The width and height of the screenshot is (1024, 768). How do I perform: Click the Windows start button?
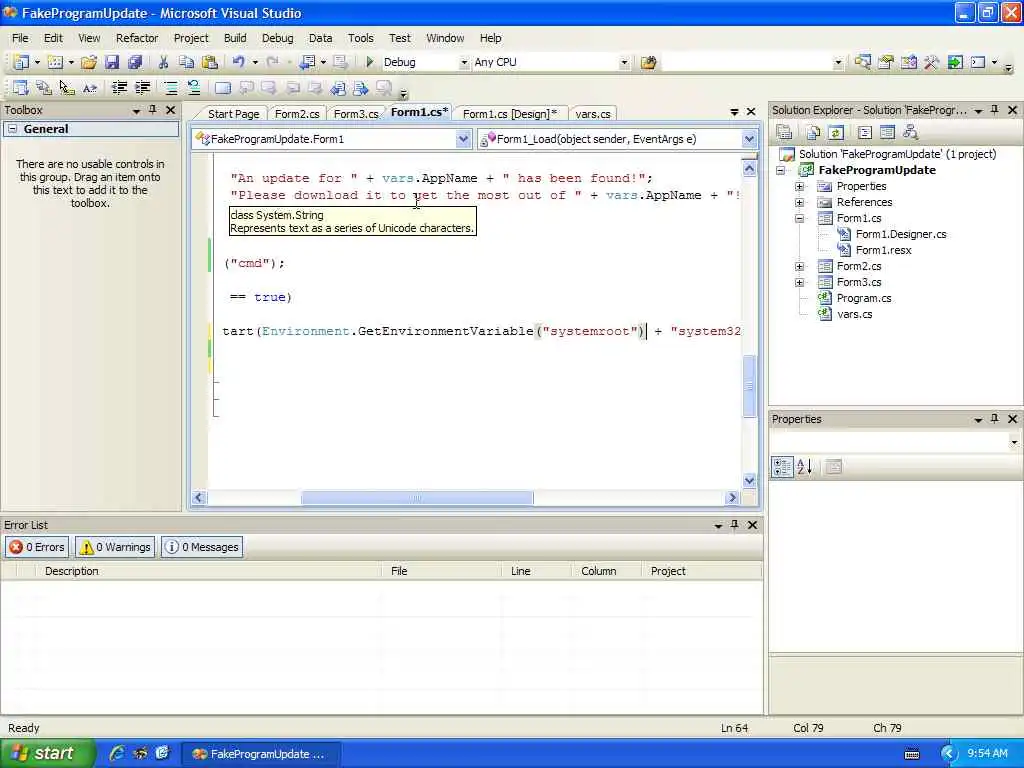[x=47, y=753]
